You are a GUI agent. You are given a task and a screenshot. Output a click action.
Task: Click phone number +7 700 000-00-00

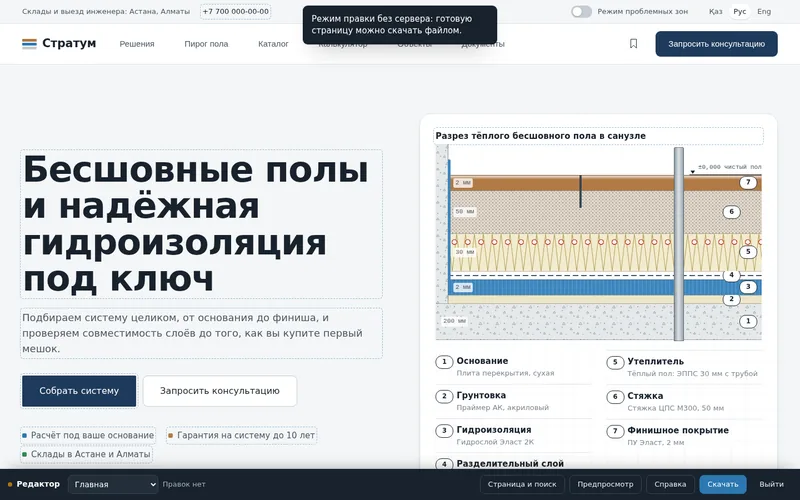pyautogui.click(x=235, y=11)
